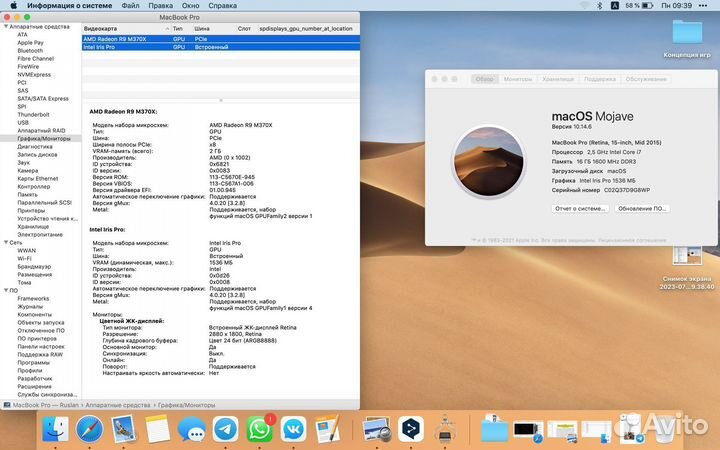
Task: Select the Intel Iris Pro table row
Action: 220,47
